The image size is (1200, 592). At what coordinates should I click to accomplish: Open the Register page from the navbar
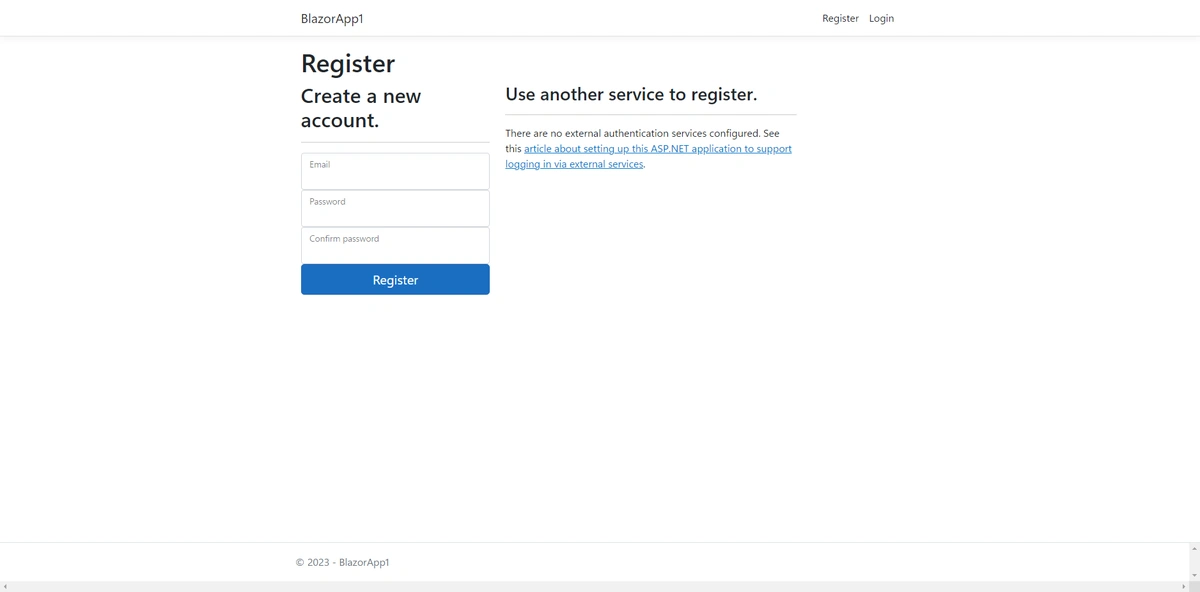(840, 19)
